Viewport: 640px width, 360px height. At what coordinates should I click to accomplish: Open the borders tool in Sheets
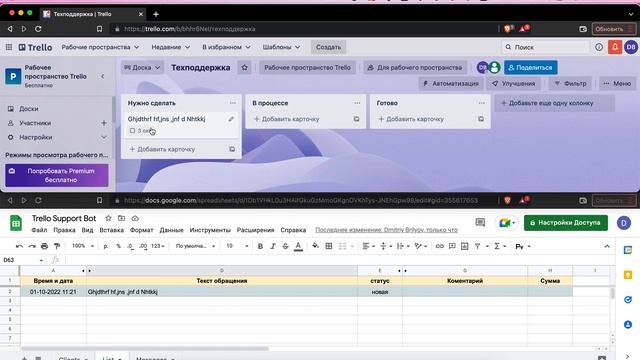pyautogui.click(x=329, y=246)
